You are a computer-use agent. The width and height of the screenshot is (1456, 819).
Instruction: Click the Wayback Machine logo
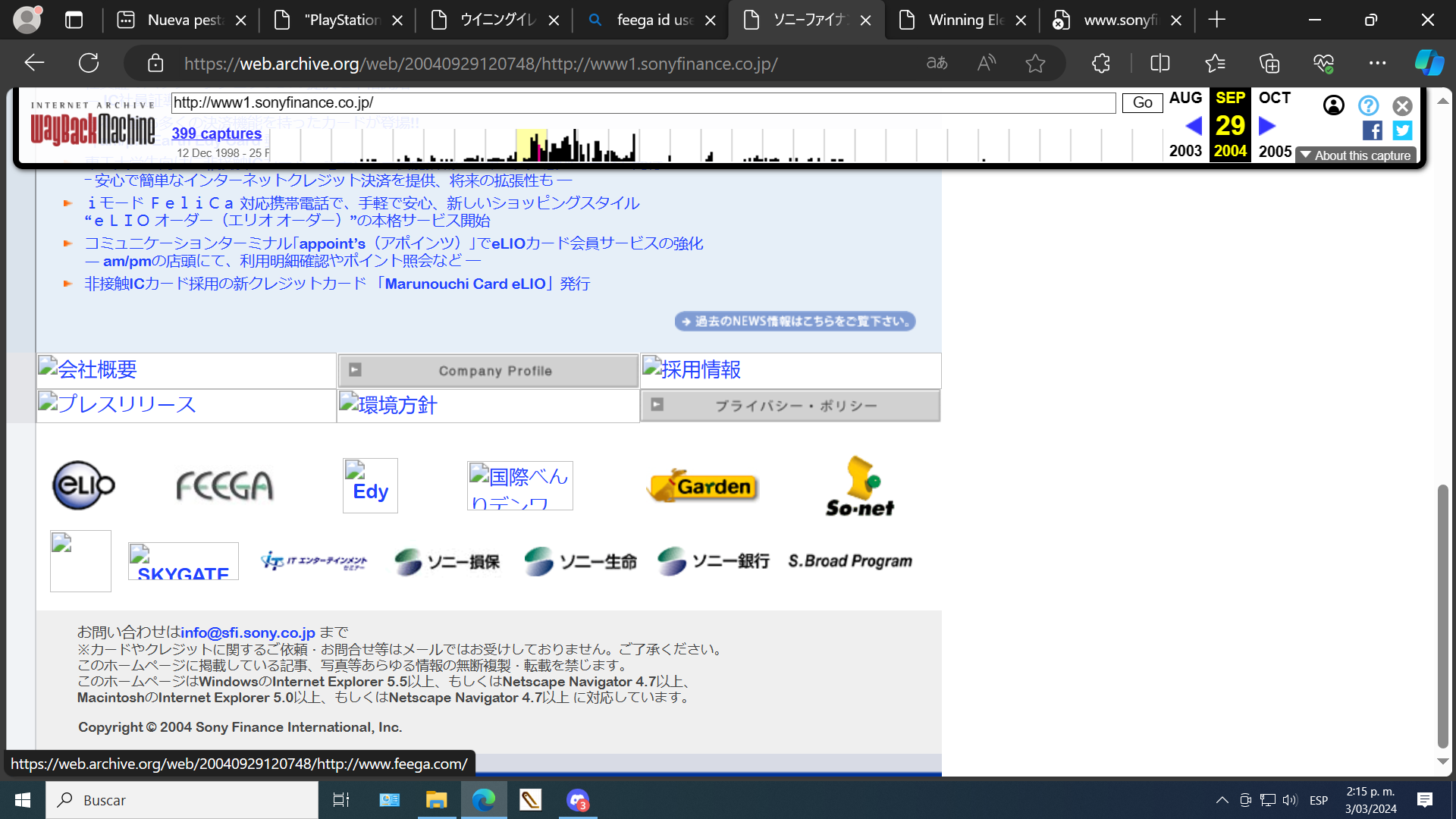[x=93, y=126]
